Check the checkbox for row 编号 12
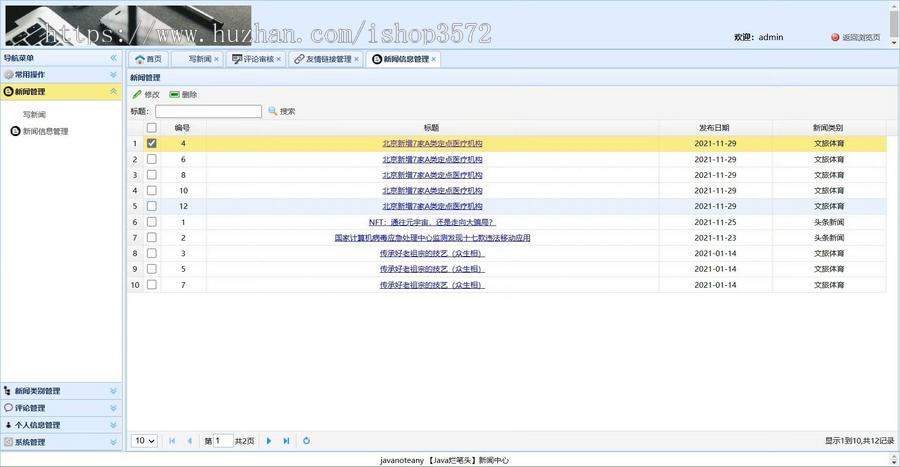Screen dimensions: 900x467 (152, 206)
